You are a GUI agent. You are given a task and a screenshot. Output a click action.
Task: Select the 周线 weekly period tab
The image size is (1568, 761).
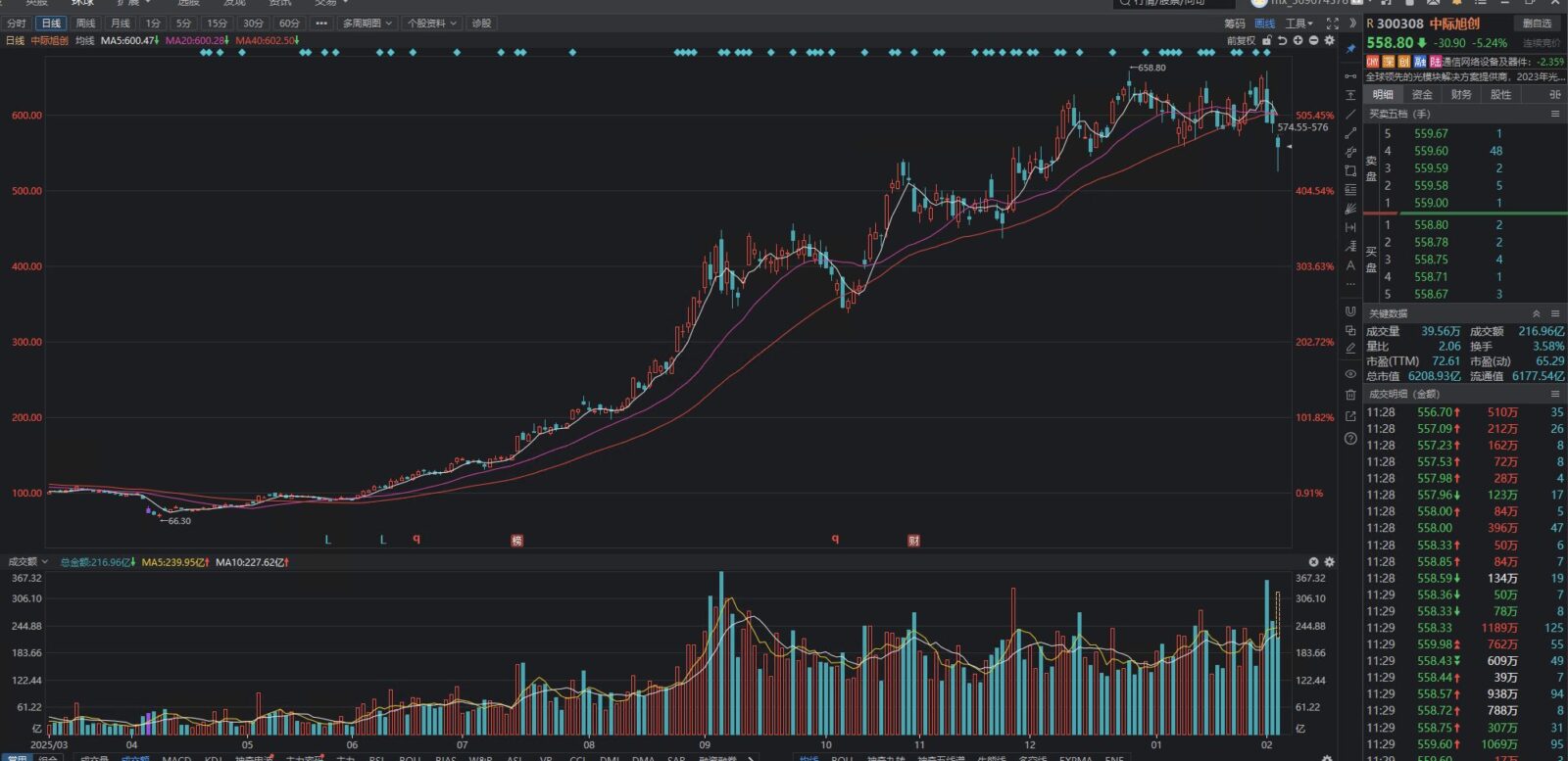86,24
